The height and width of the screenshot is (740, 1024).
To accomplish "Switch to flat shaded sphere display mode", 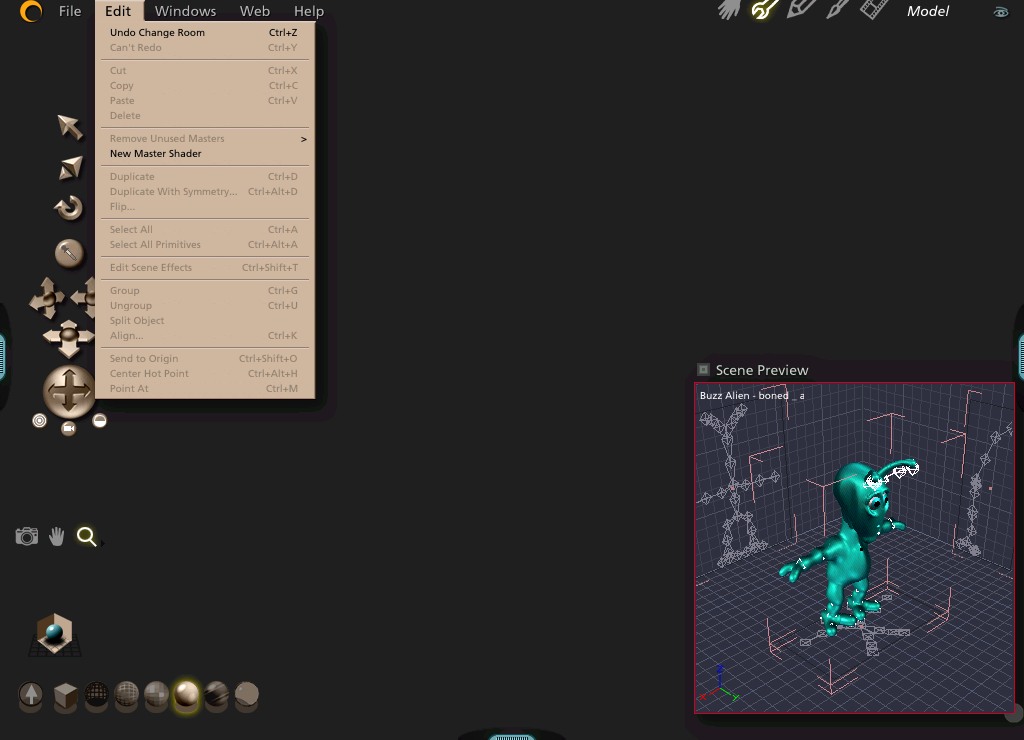I will click(157, 694).
